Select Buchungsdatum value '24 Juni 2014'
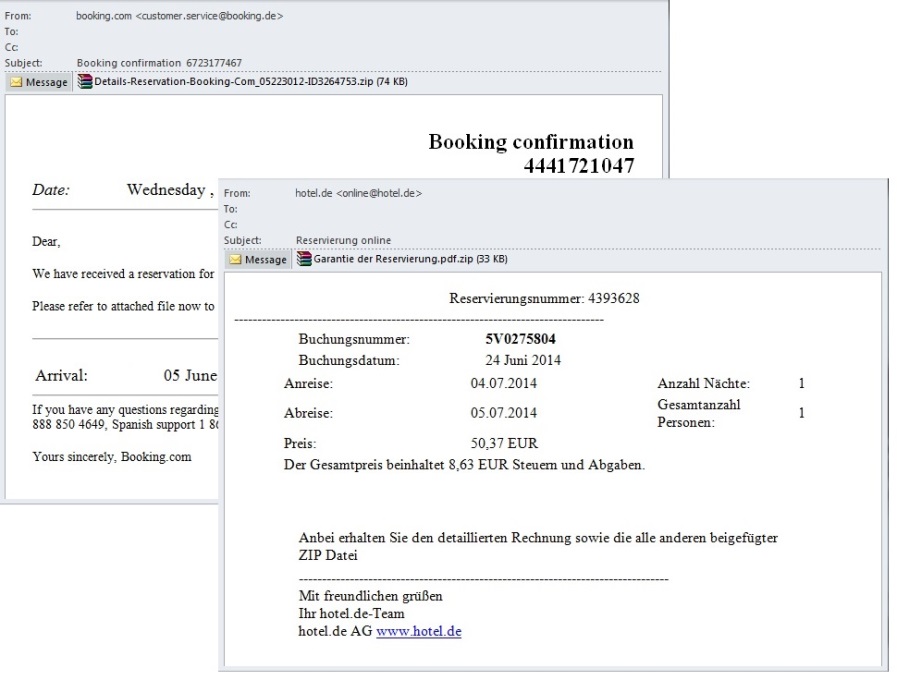Viewport: 897px width, 680px height. (x=523, y=360)
